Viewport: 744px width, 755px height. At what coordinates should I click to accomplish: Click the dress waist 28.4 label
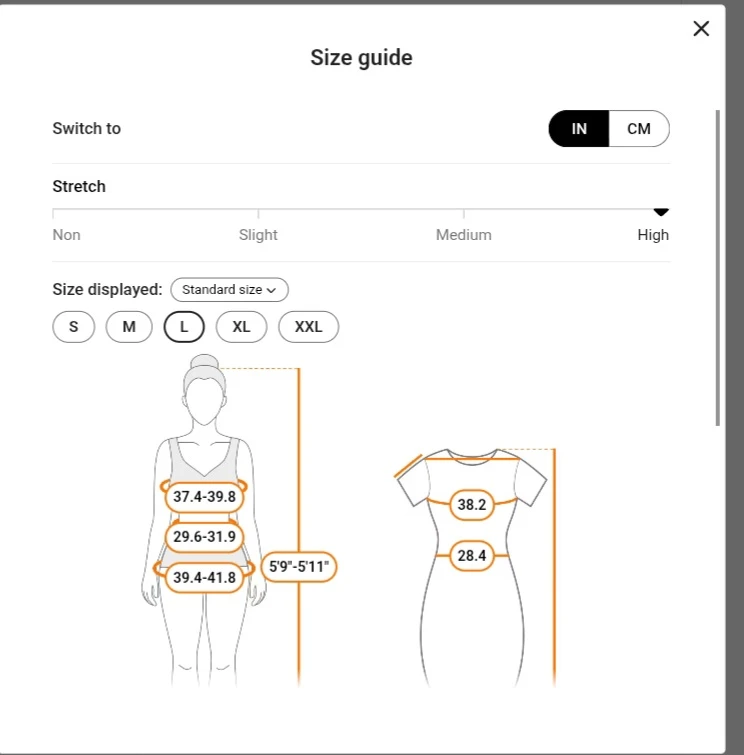(472, 555)
